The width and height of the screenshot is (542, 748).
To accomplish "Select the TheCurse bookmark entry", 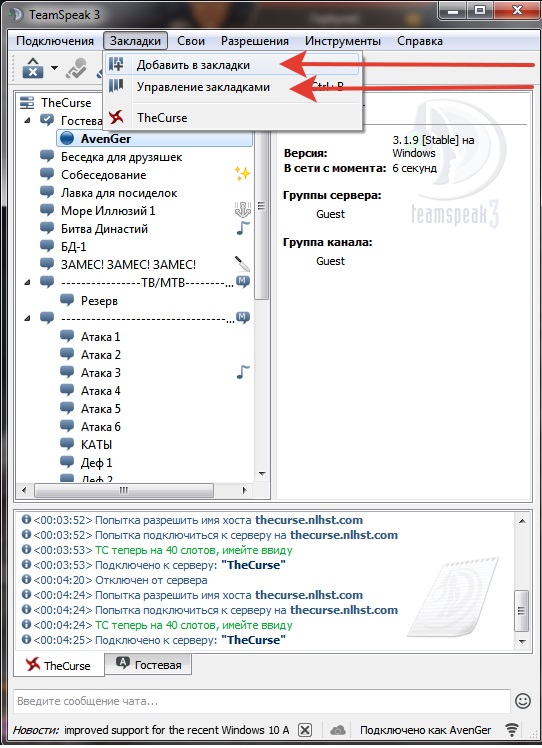I will click(x=232, y=117).
